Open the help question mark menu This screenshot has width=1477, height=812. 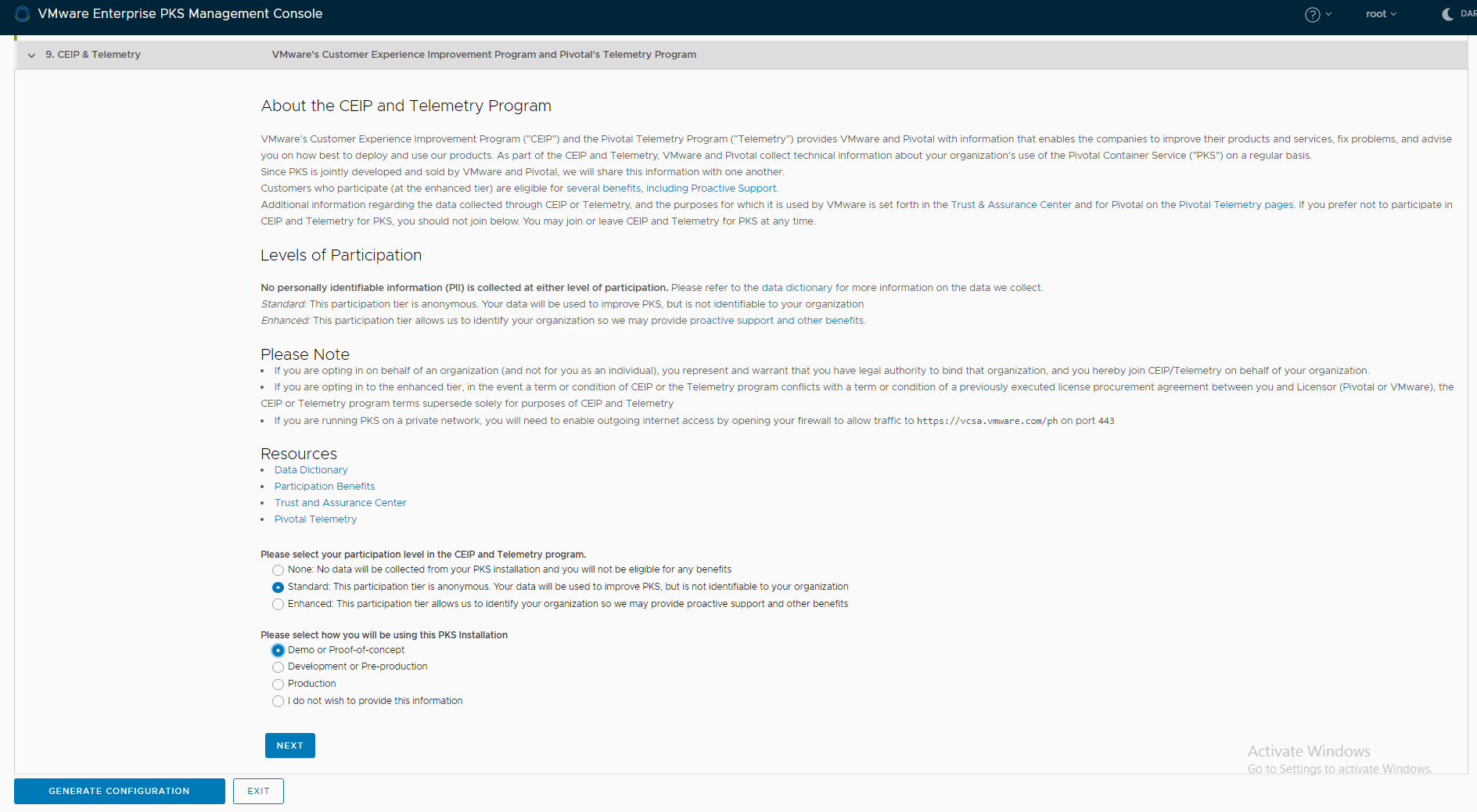(x=1317, y=14)
